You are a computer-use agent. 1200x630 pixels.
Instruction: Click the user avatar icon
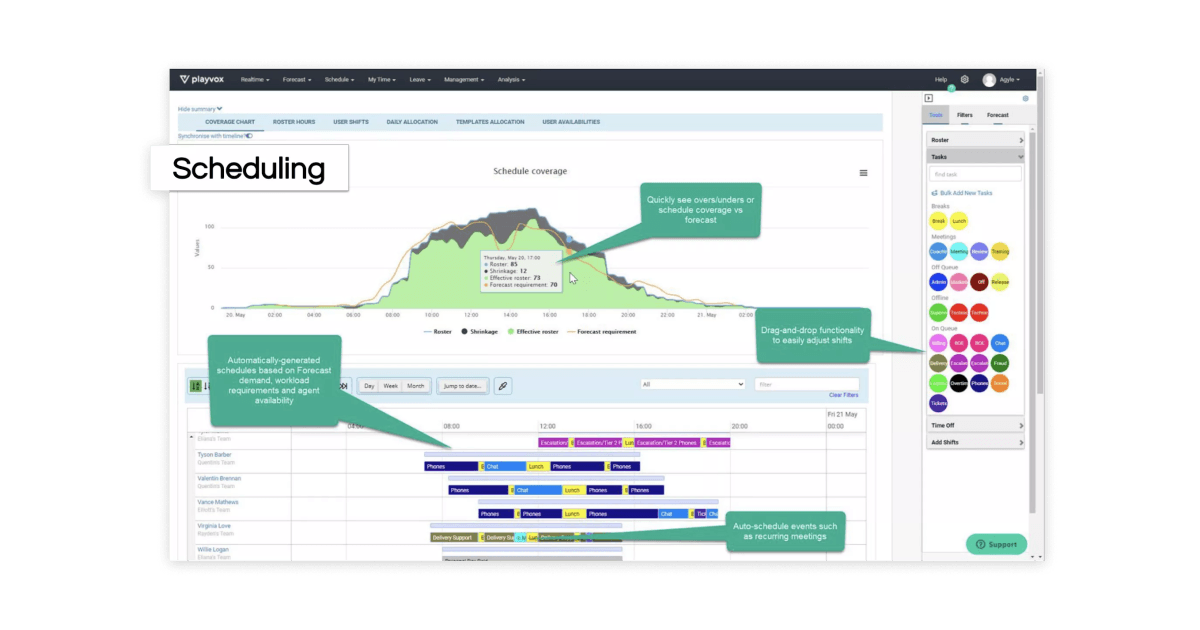click(x=989, y=80)
